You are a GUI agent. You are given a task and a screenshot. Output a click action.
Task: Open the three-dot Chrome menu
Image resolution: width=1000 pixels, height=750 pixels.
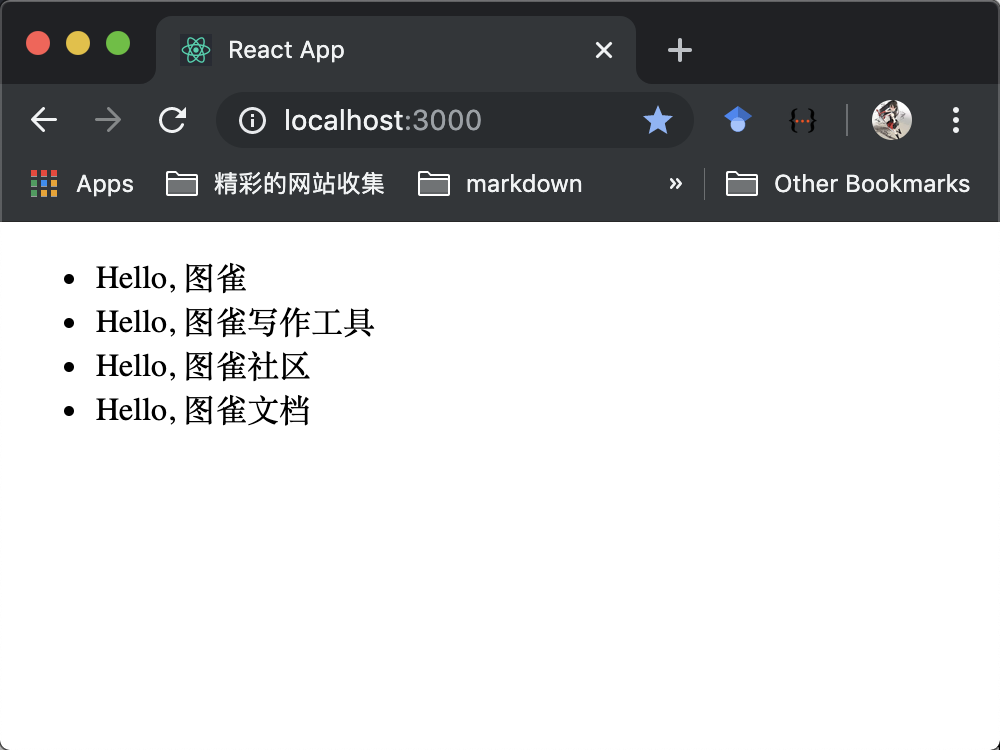[x=955, y=119]
